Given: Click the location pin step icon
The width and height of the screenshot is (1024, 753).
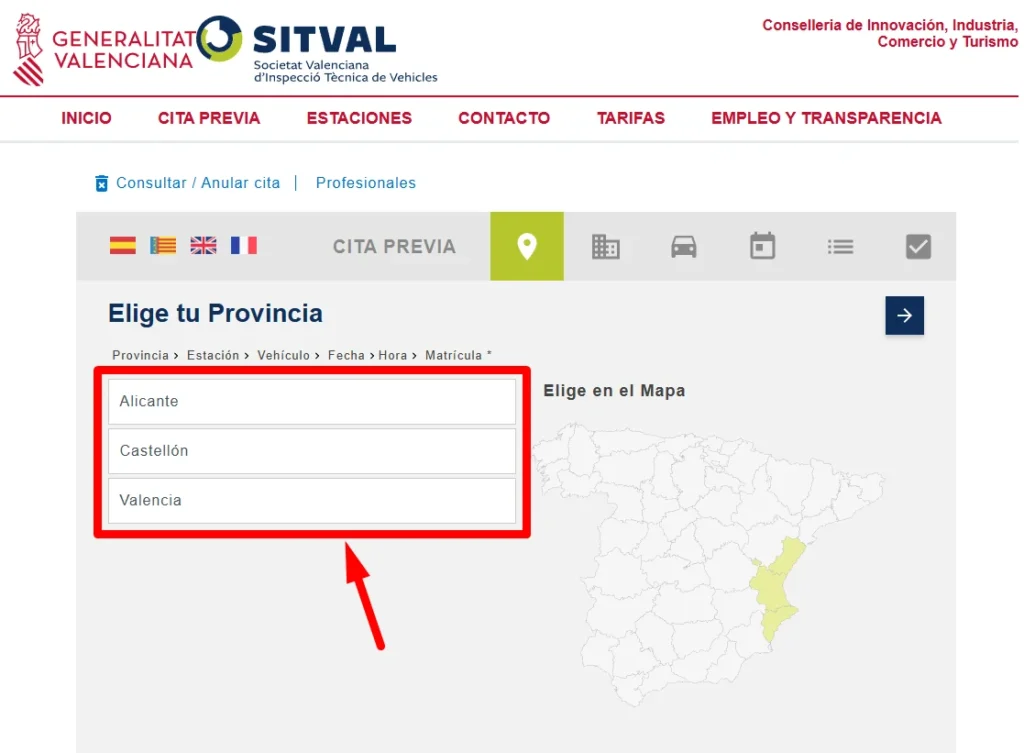Looking at the screenshot, I should coord(526,246).
